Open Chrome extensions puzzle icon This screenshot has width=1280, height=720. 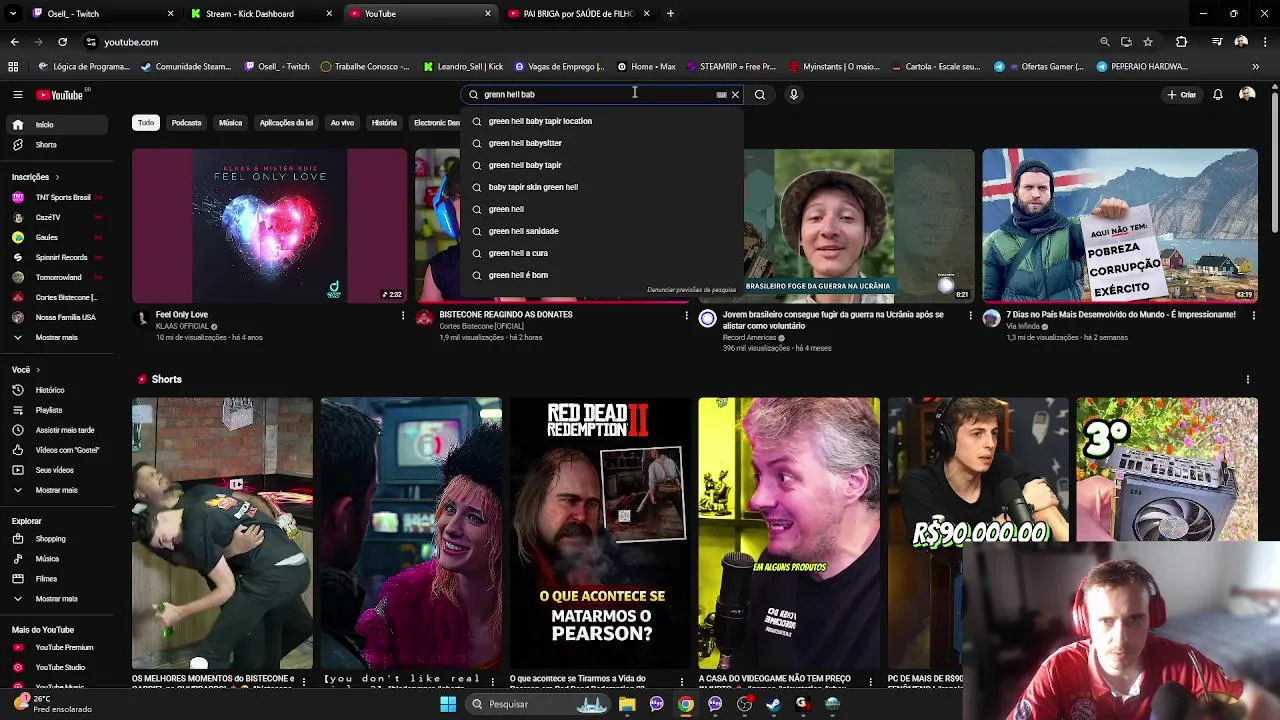(x=1182, y=42)
